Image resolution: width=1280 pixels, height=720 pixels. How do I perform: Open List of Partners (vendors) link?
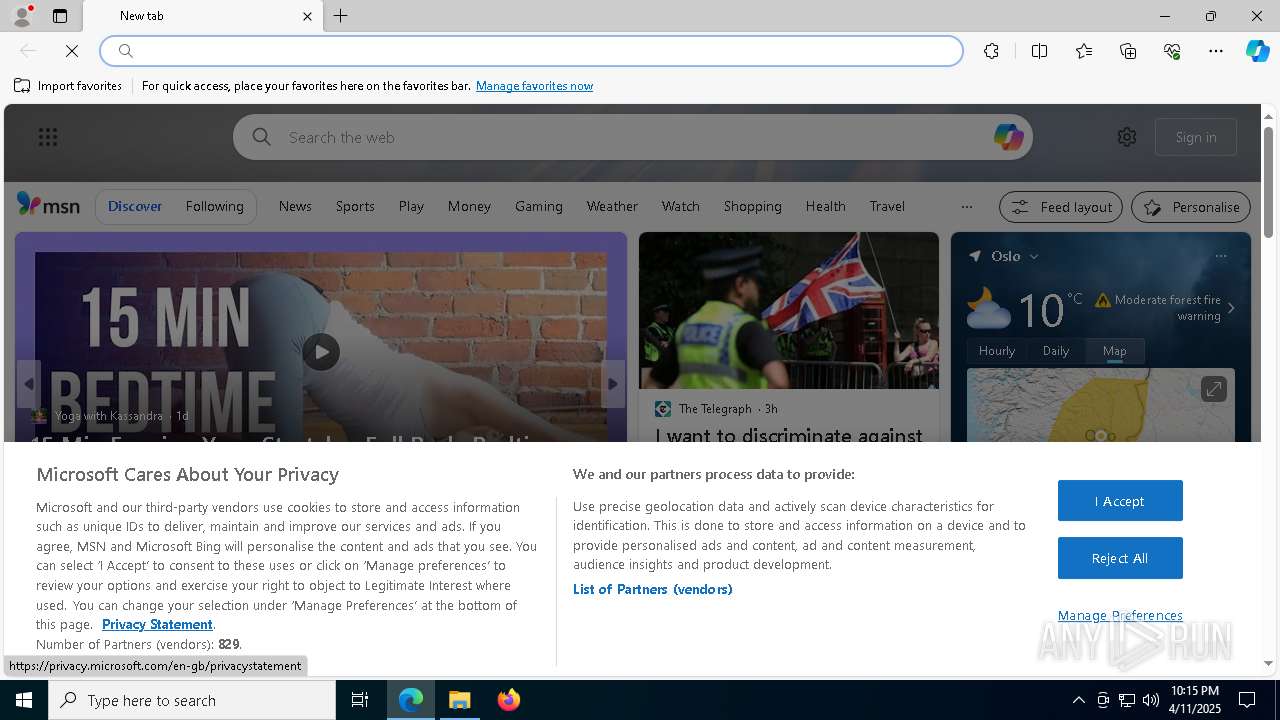point(653,589)
